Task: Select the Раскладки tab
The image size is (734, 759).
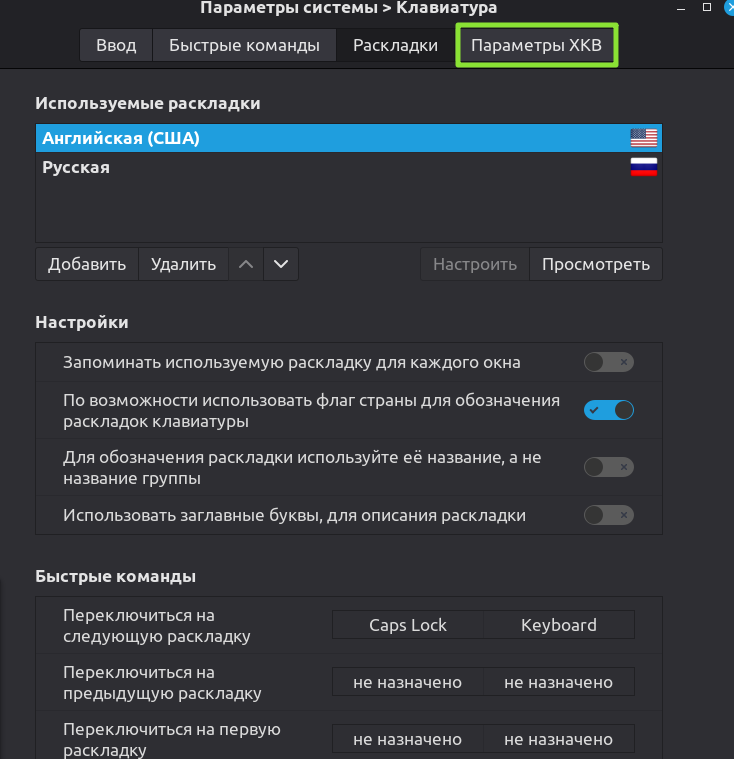Action: [x=395, y=45]
